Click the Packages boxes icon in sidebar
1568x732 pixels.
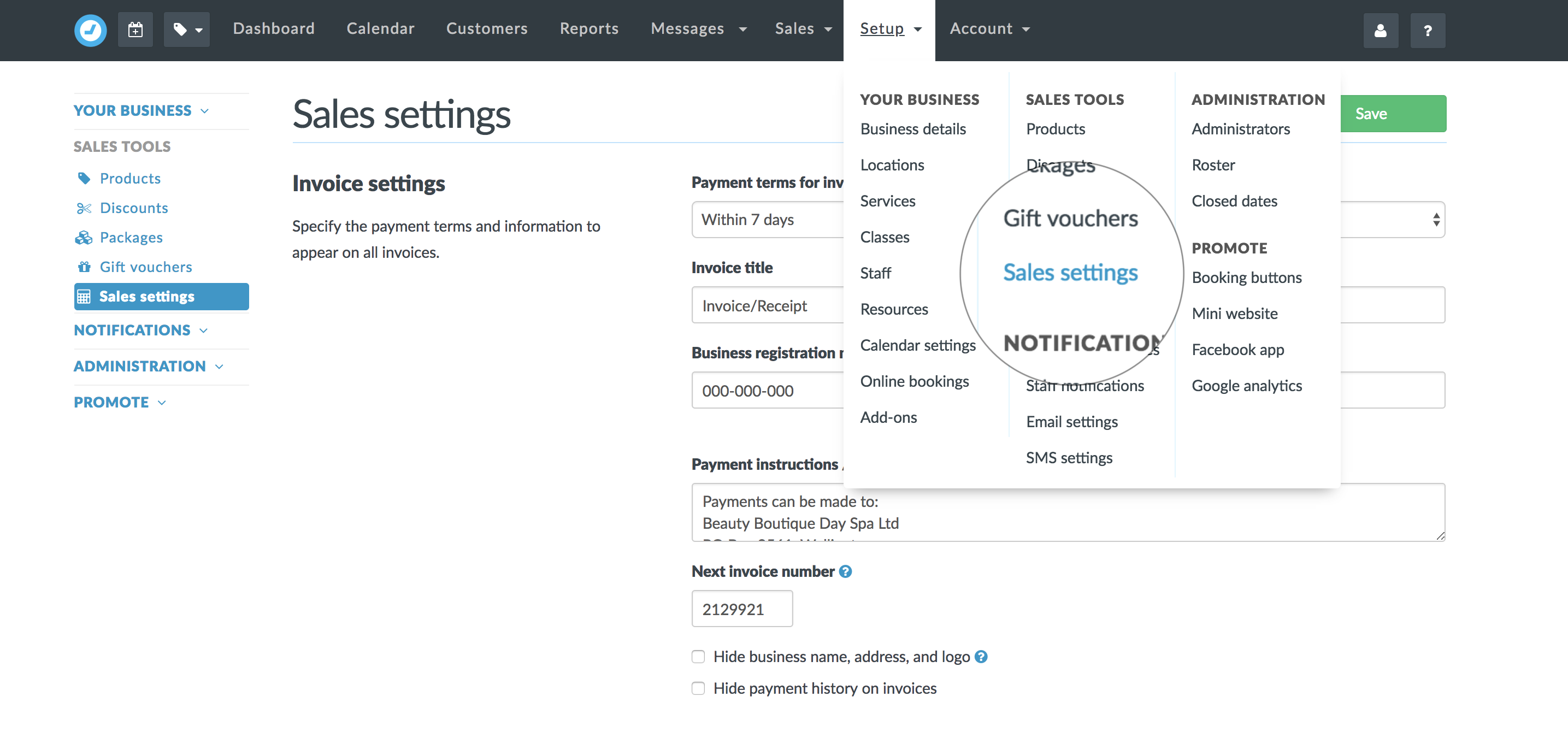coord(84,237)
